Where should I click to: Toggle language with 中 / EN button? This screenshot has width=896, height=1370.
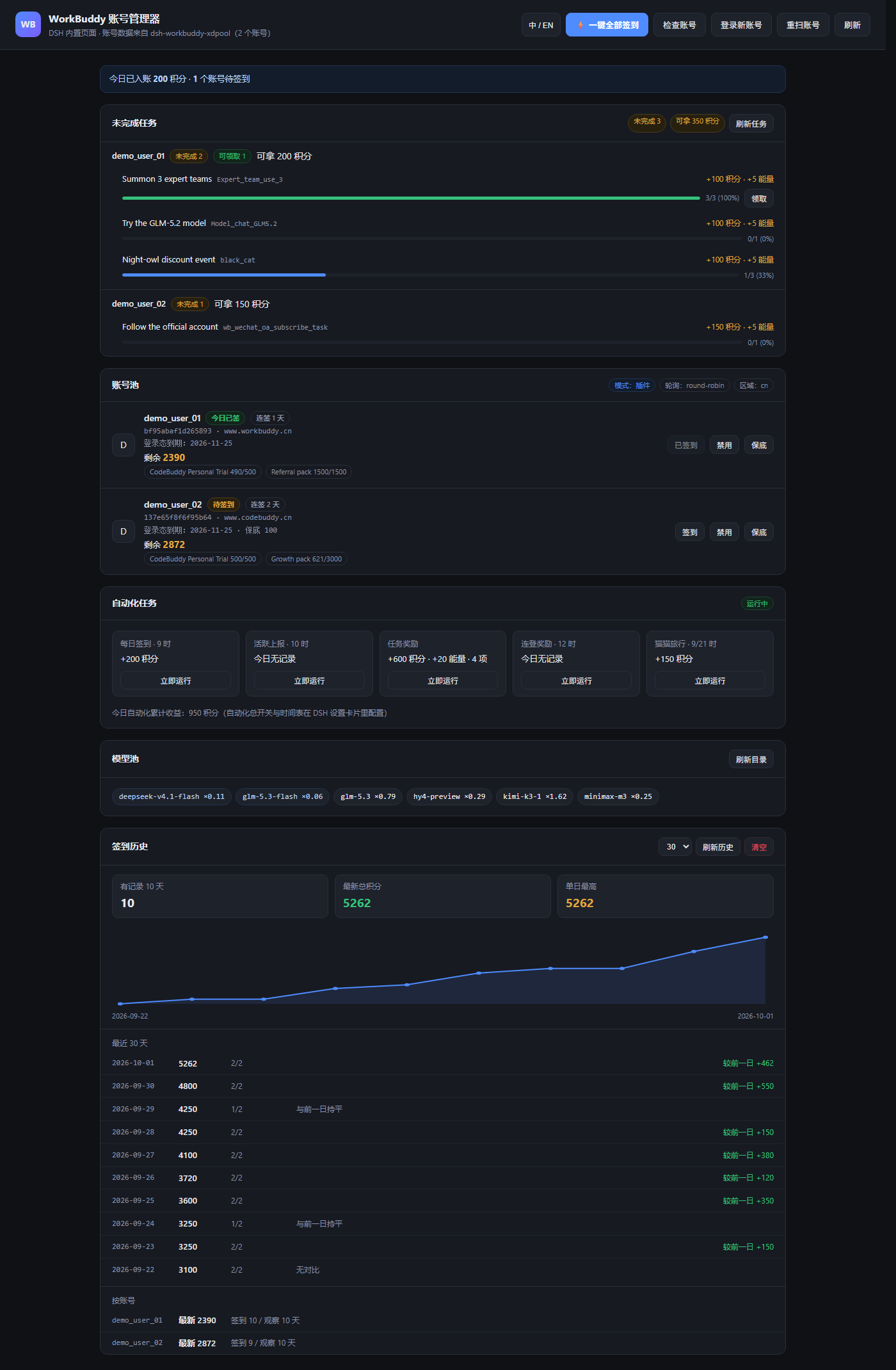pos(541,25)
